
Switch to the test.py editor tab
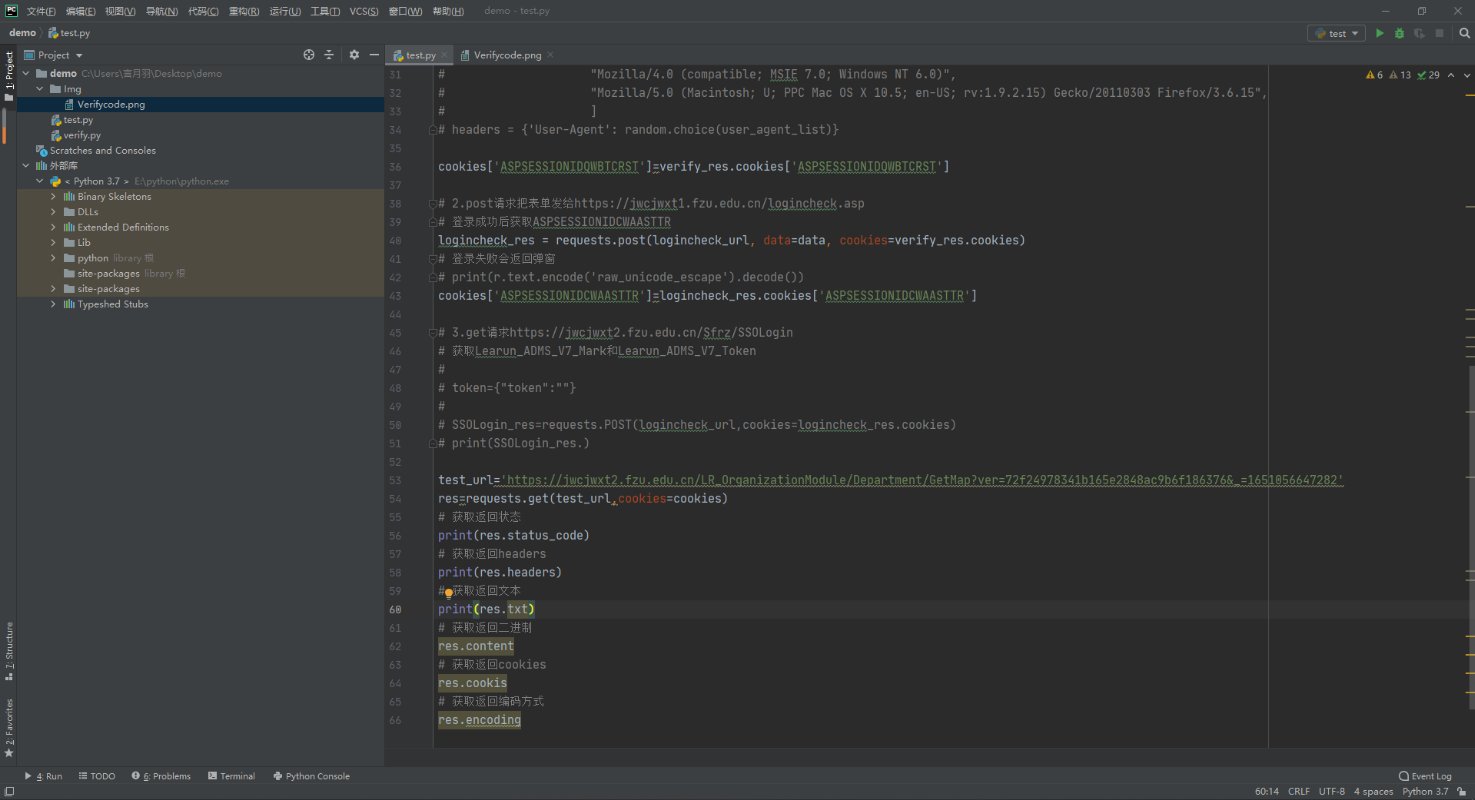[x=421, y=56]
